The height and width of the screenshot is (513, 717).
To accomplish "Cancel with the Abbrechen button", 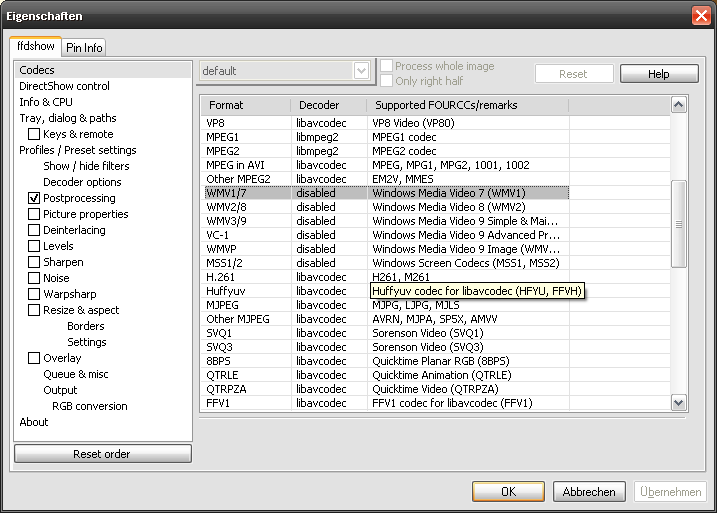I will (589, 492).
